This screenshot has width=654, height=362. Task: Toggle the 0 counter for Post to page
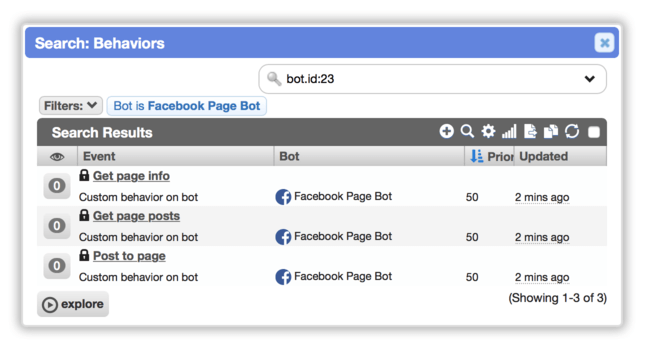point(57,266)
